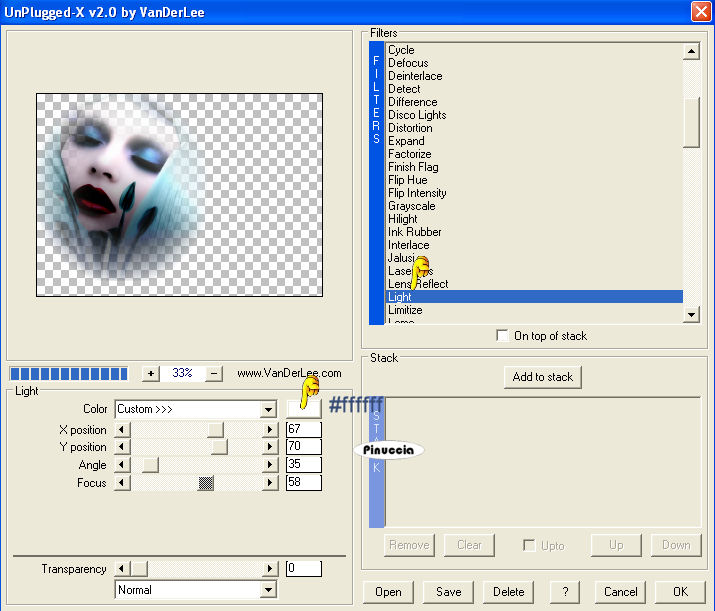
Task: Click the Up button
Action: [x=616, y=545]
